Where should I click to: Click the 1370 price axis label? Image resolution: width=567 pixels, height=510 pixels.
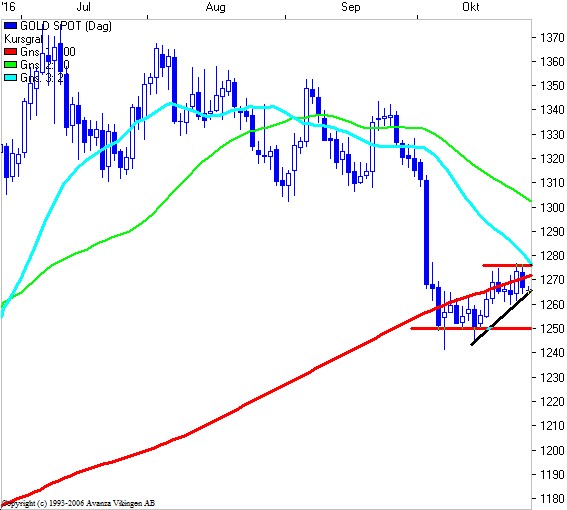[x=552, y=37]
